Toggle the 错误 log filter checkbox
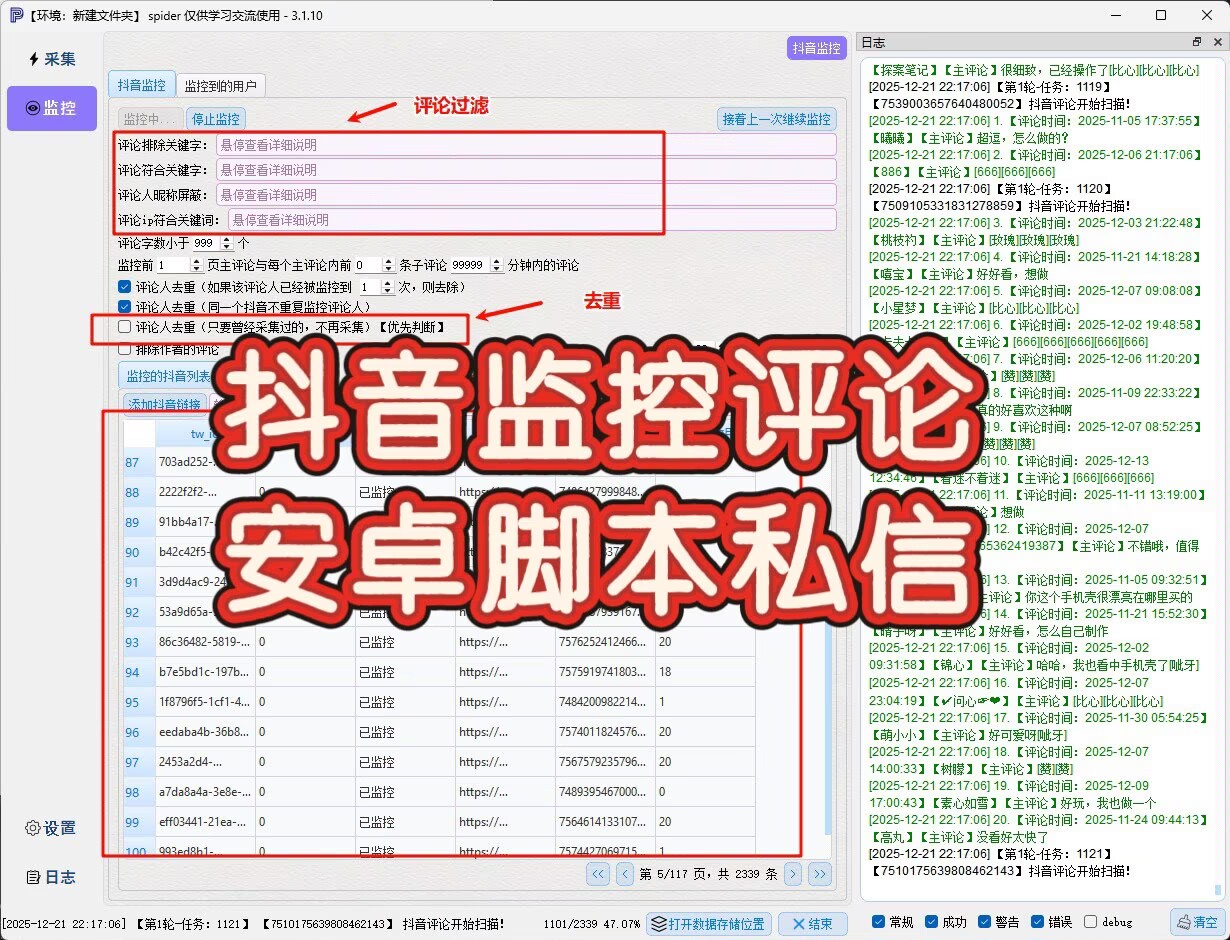1230x940 pixels. click(1037, 922)
